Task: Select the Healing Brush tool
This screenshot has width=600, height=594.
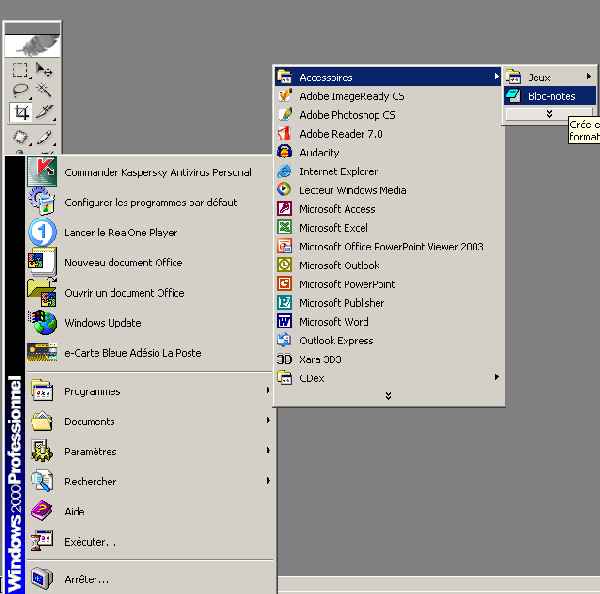Action: (21, 137)
